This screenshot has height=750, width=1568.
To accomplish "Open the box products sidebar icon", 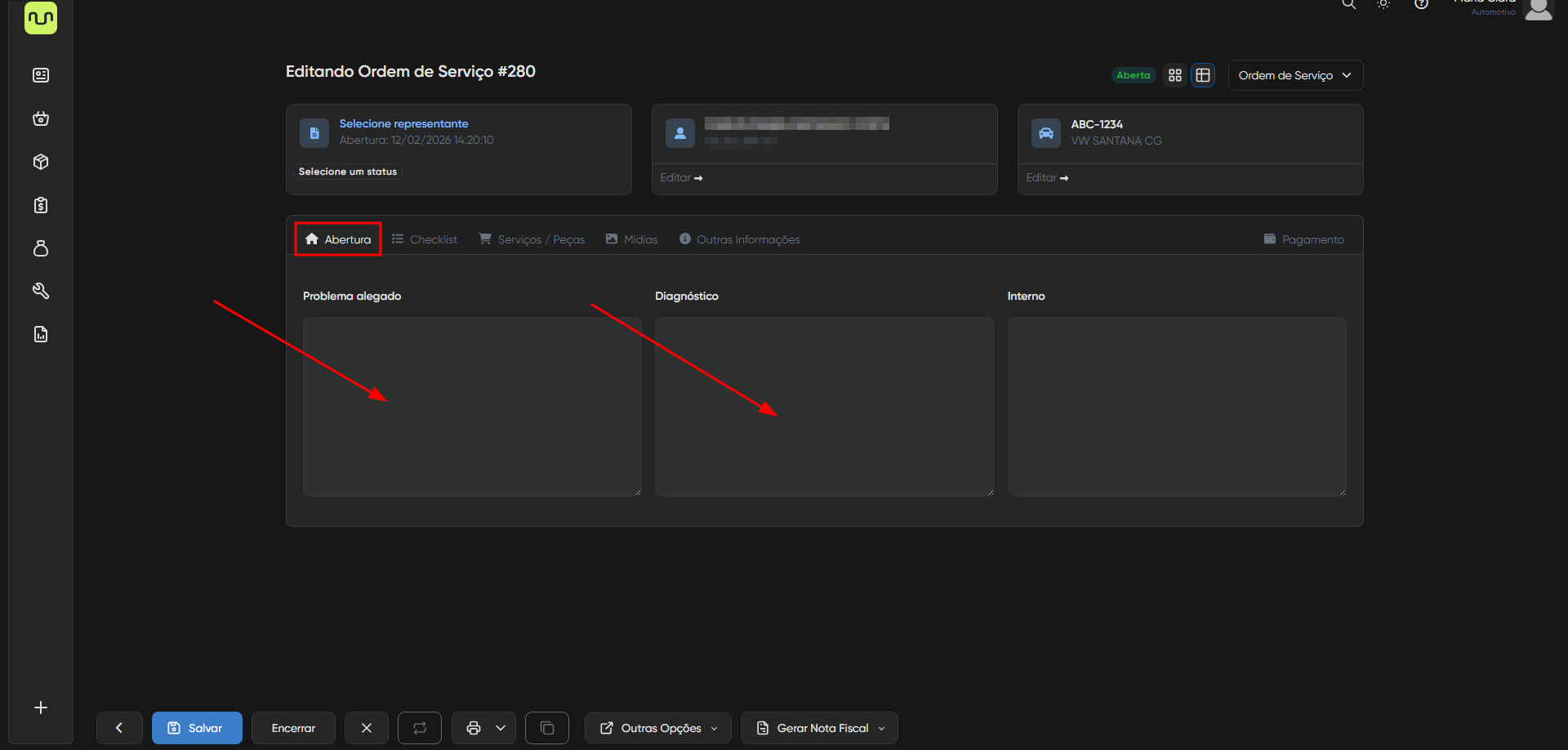I will click(x=41, y=162).
